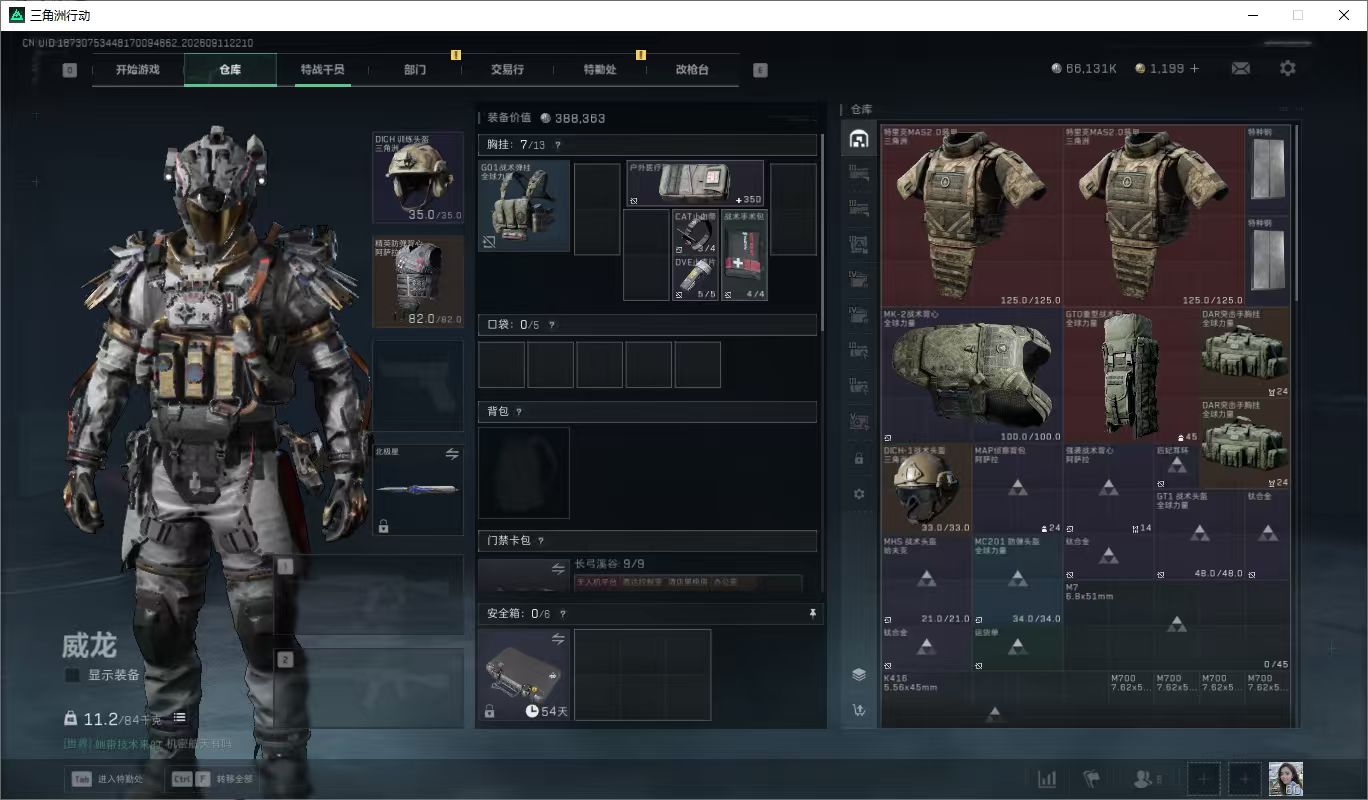Click the player avatar portrait
The height and width of the screenshot is (800, 1368).
coord(1285,779)
